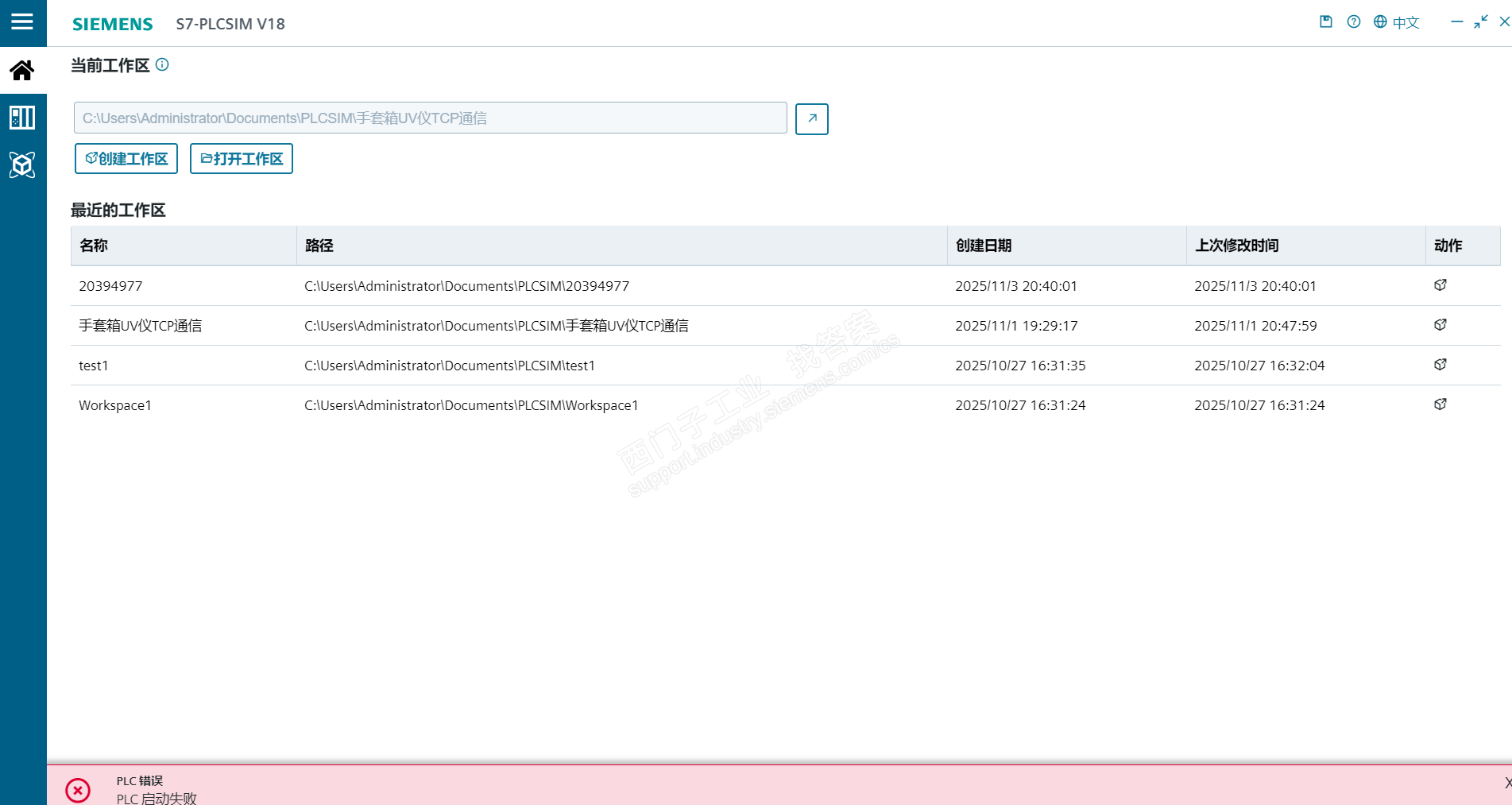Sort by 上次修改时间 column header
Image resolution: width=1512 pixels, height=805 pixels.
pyautogui.click(x=1306, y=246)
